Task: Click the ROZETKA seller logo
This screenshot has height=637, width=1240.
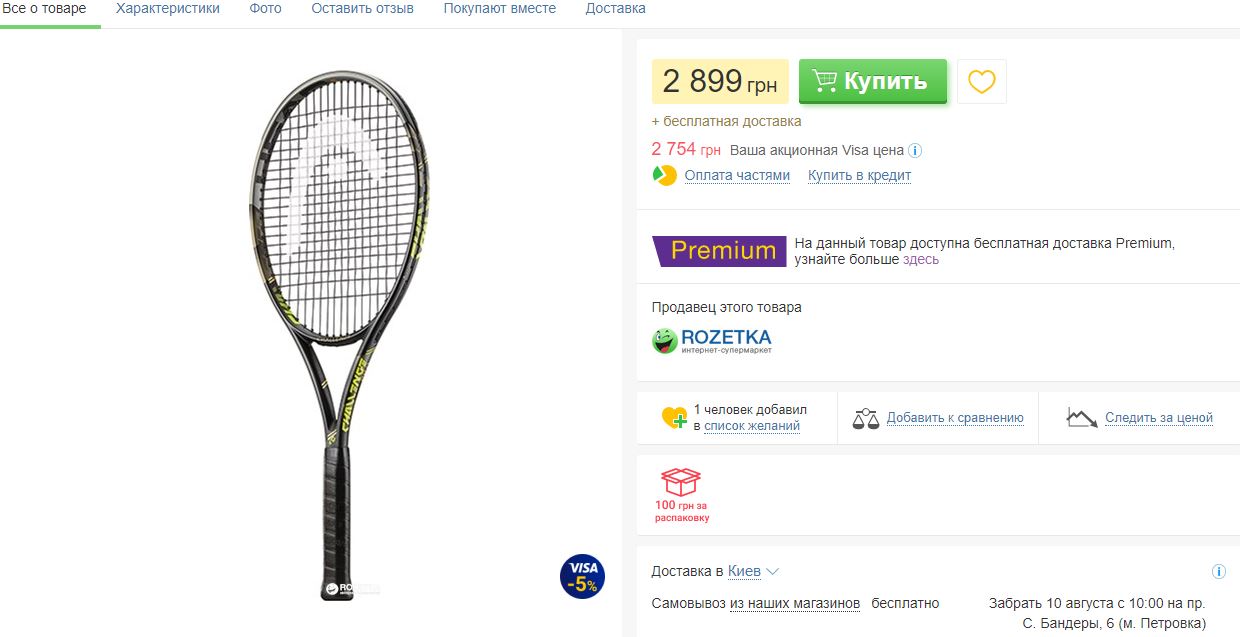Action: point(712,340)
